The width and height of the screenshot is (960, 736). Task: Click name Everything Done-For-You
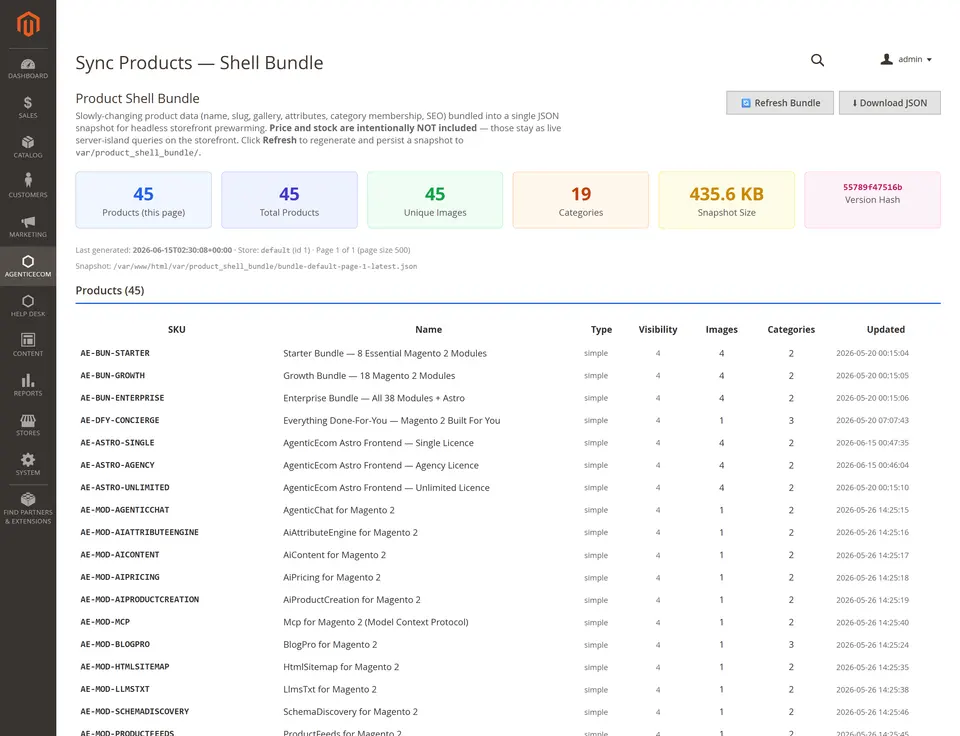[392, 421]
